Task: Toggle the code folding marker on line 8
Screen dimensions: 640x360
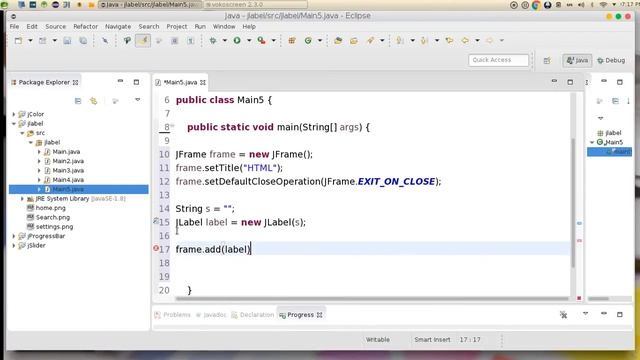Action: (x=172, y=126)
